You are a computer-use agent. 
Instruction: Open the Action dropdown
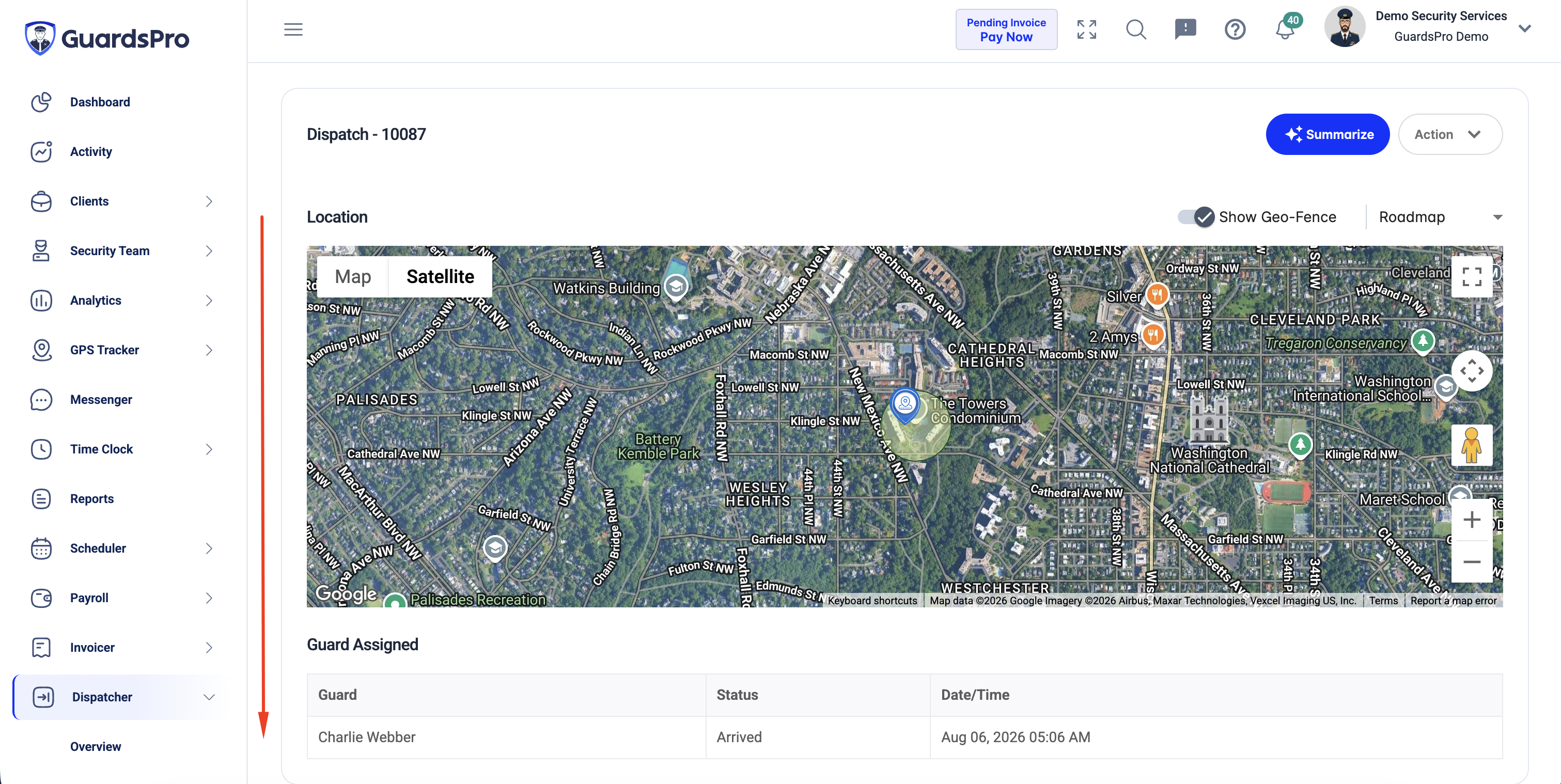coord(1450,134)
